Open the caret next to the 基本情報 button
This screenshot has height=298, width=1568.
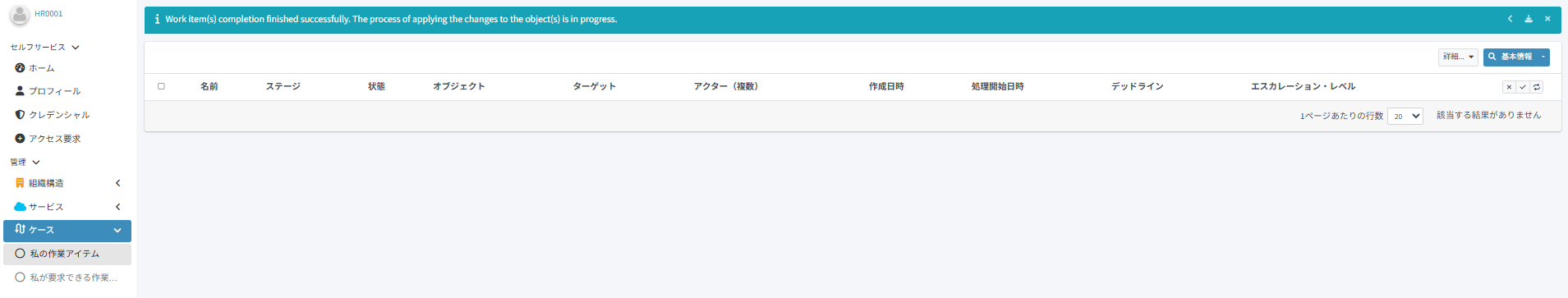click(1543, 57)
